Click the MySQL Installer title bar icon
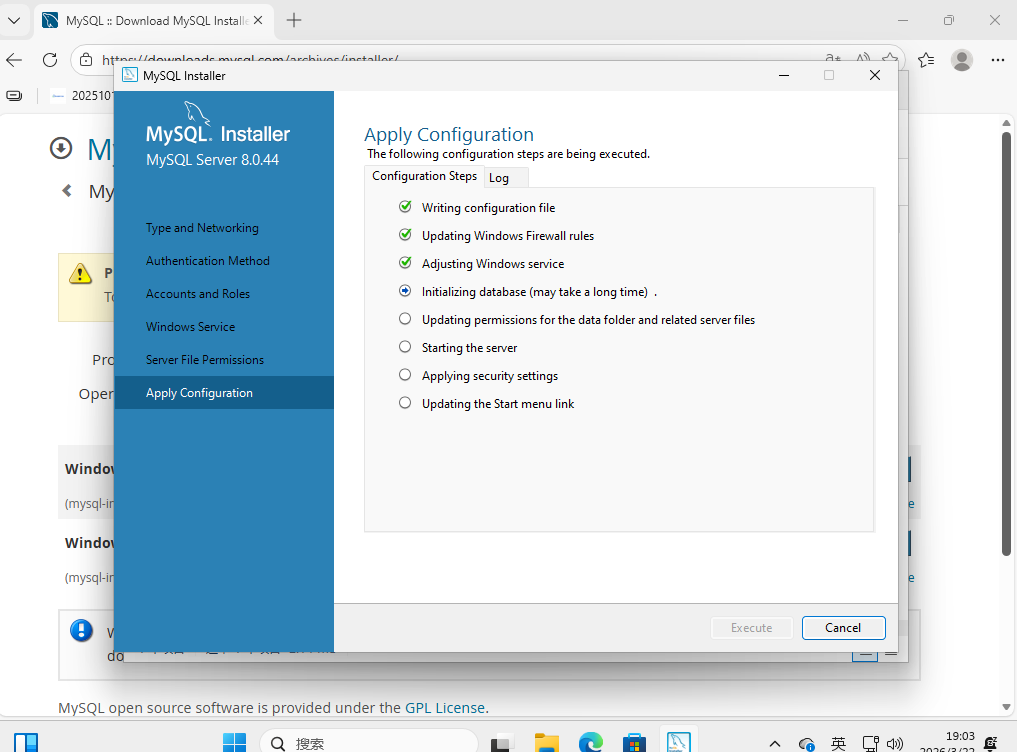This screenshot has height=752, width=1017. pos(130,75)
